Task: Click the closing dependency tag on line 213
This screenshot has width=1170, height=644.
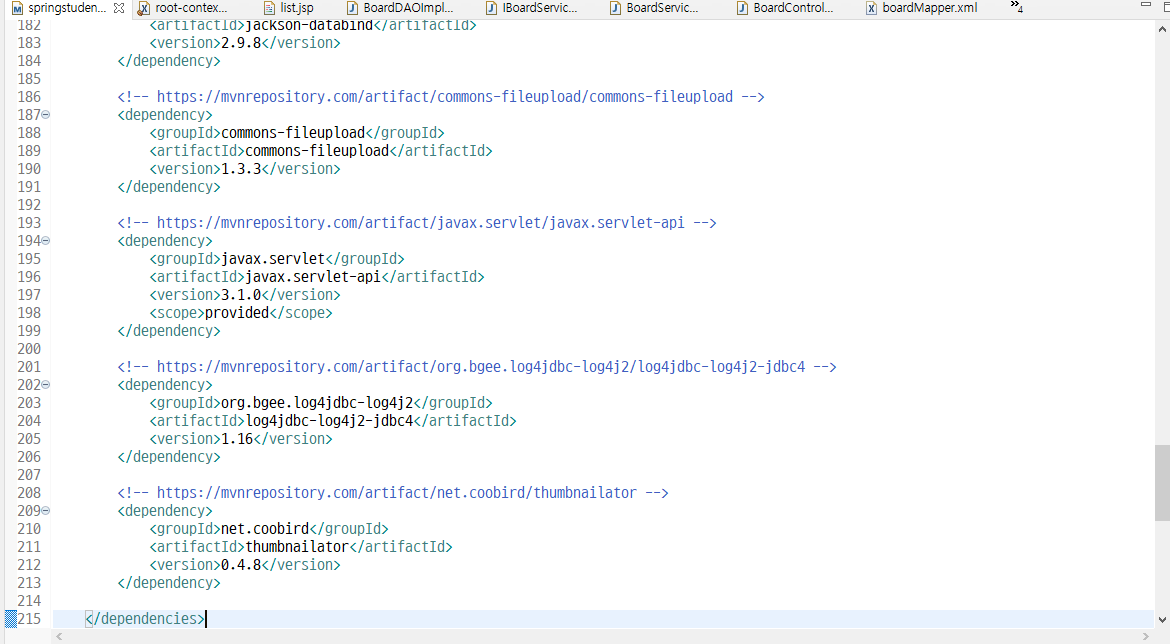Action: tap(169, 584)
